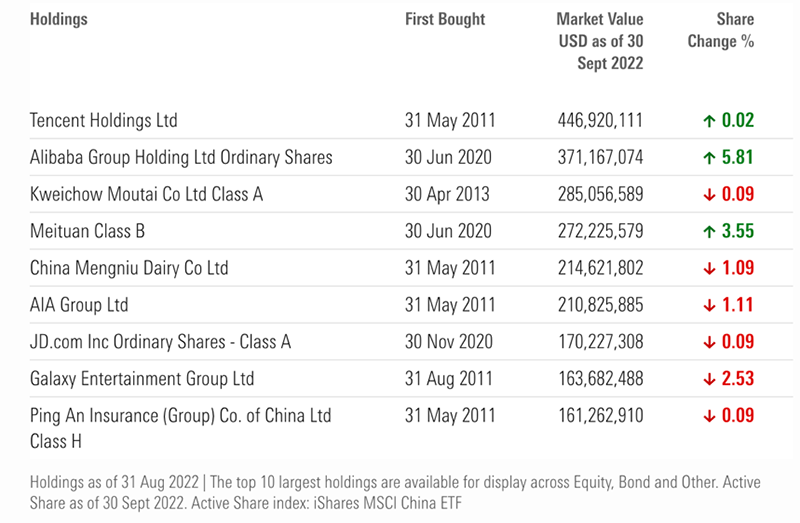Viewport: 800px width, 523px height.
Task: Click AIA Group market value 210,825,885
Action: pyautogui.click(x=600, y=305)
